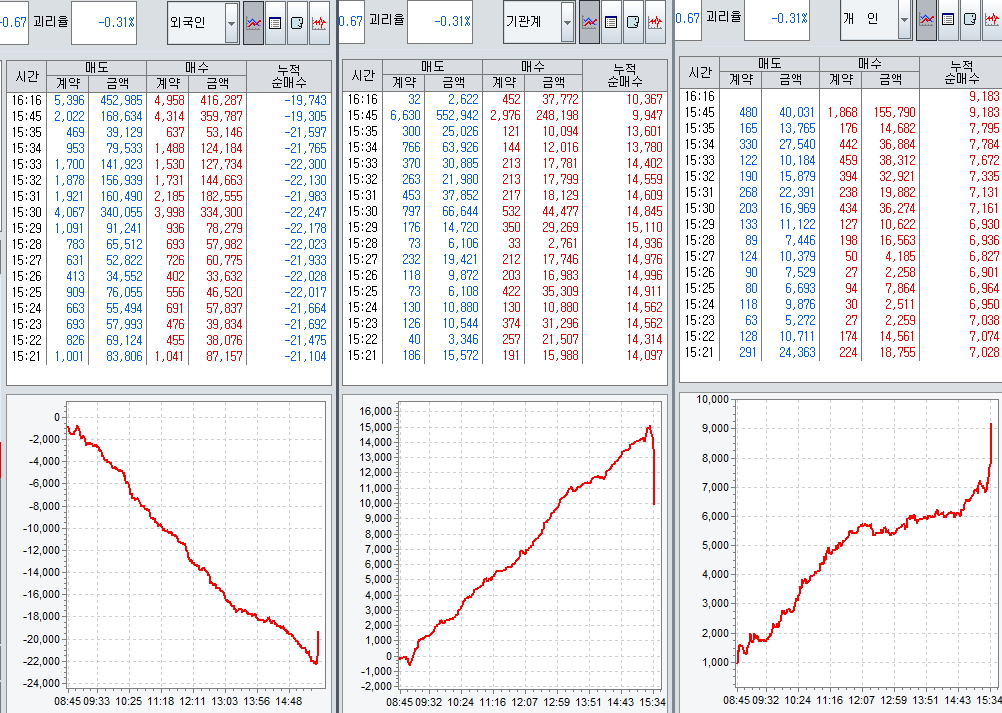Click memo note icon in 외국인 panel
Viewport: 1002px width, 713px height.
297,22
